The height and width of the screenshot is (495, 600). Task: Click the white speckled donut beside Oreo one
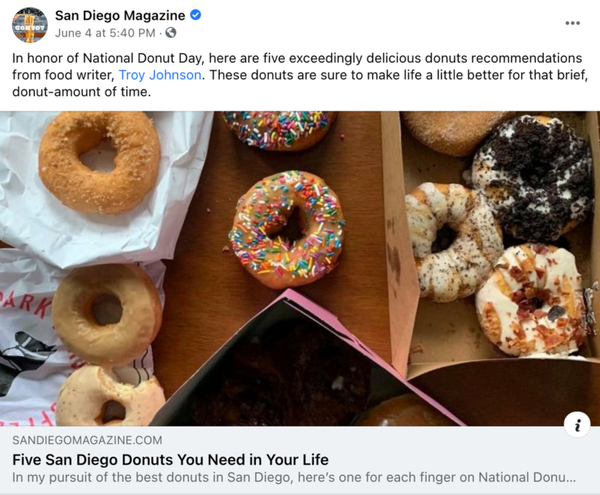(x=453, y=242)
